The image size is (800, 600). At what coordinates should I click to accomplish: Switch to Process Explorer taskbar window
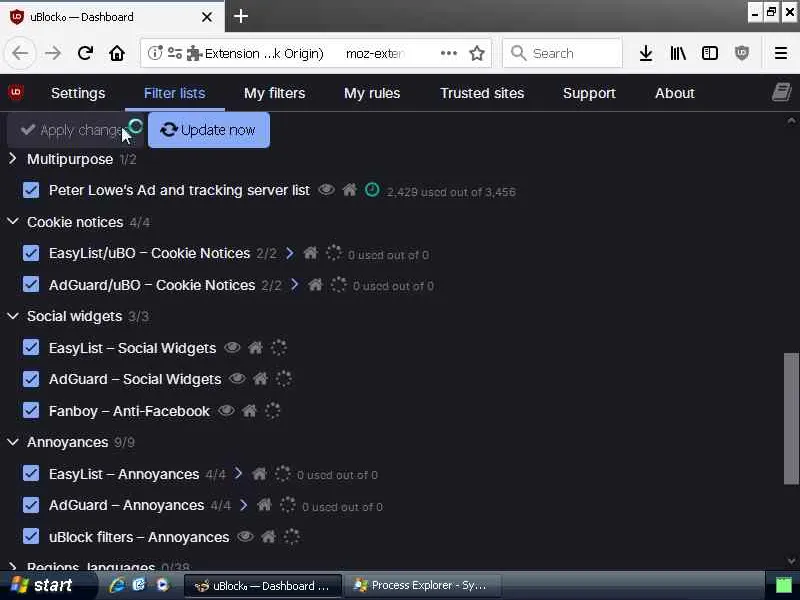point(423,585)
